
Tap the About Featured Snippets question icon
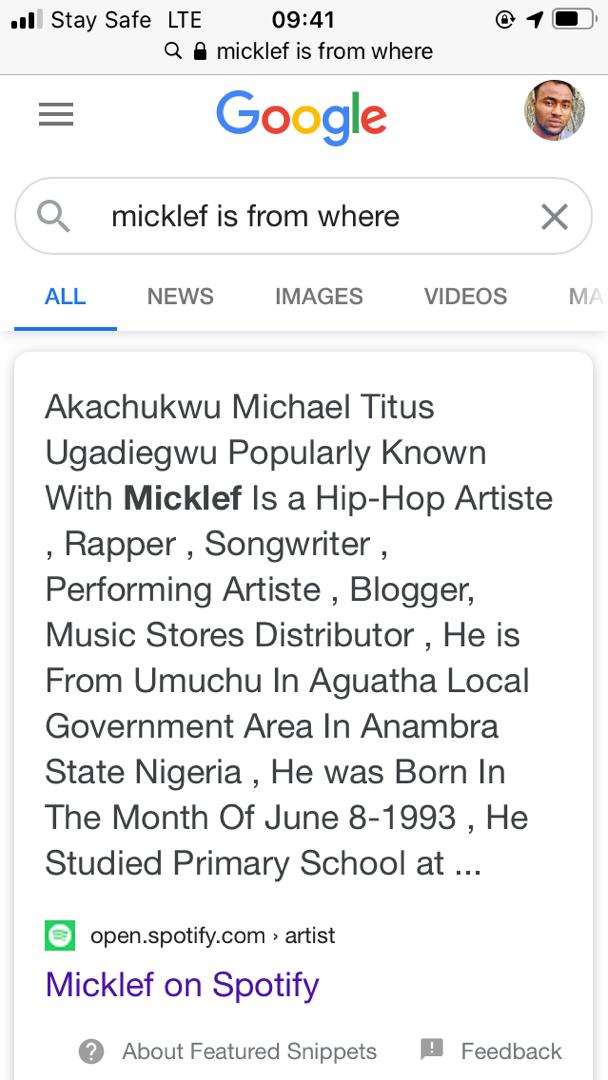pos(92,1051)
